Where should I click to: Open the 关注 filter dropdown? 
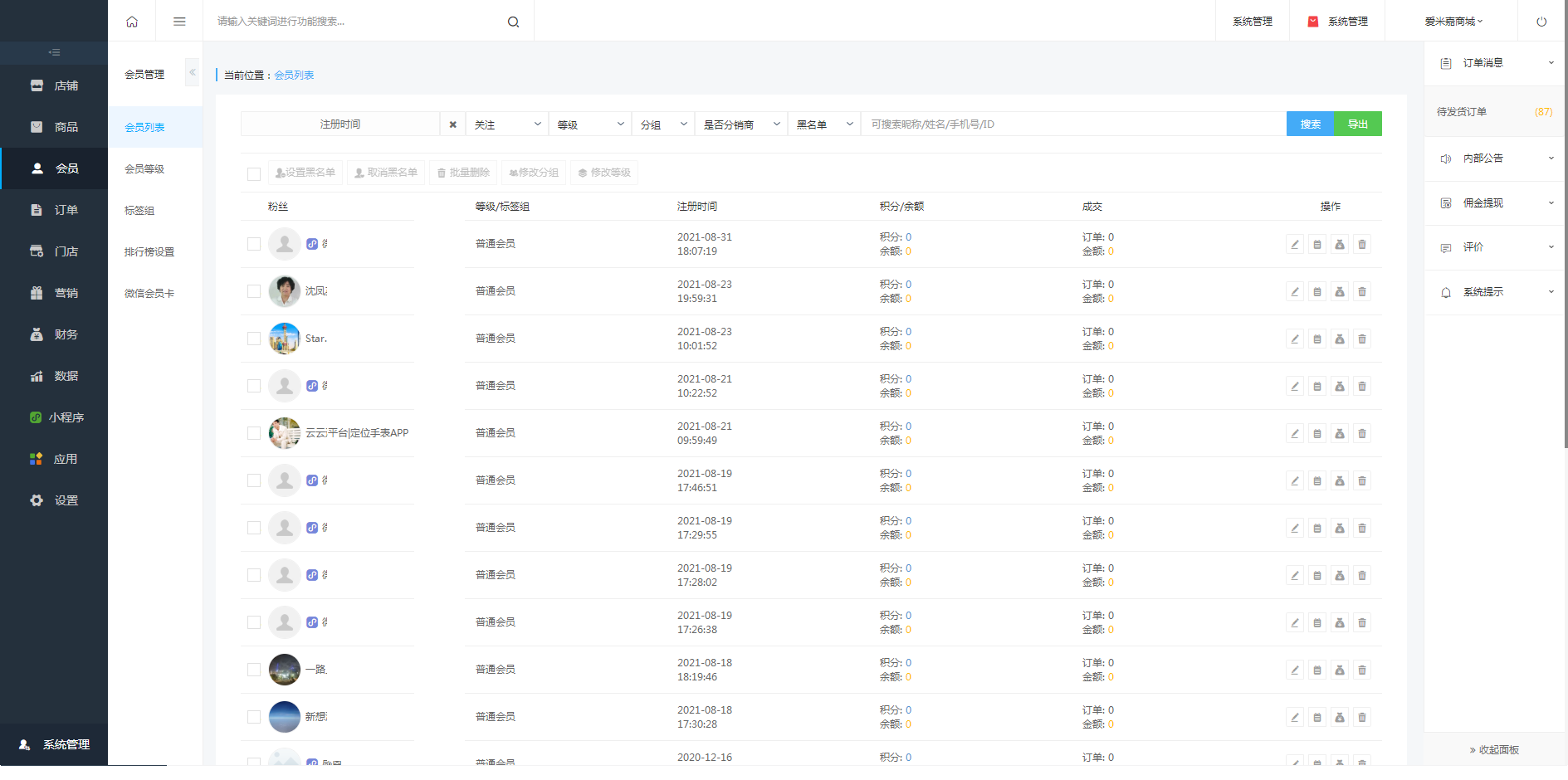pyautogui.click(x=506, y=124)
